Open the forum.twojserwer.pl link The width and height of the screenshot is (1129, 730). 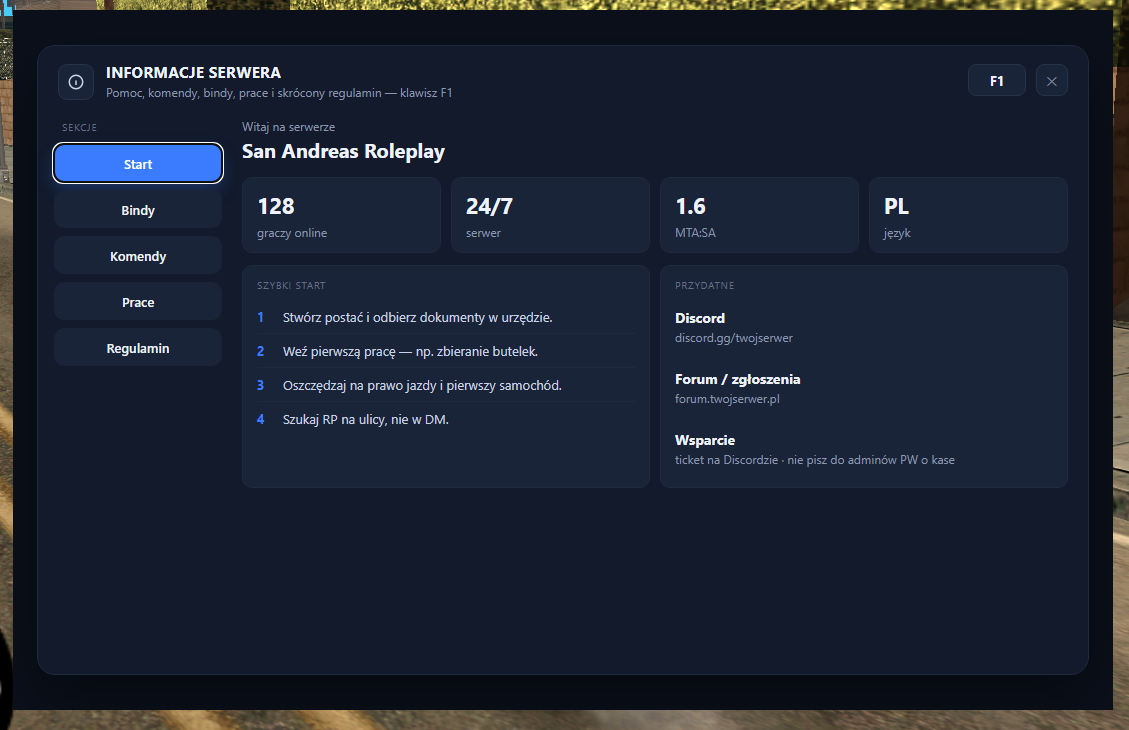click(727, 399)
